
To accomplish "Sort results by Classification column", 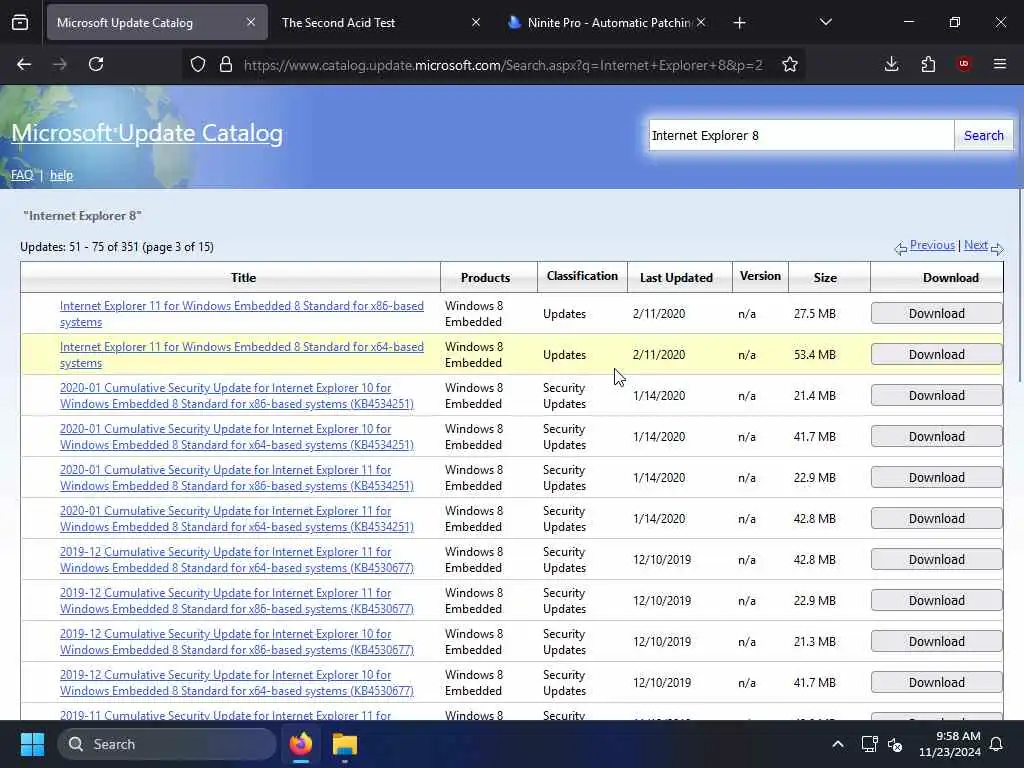I will tap(582, 276).
